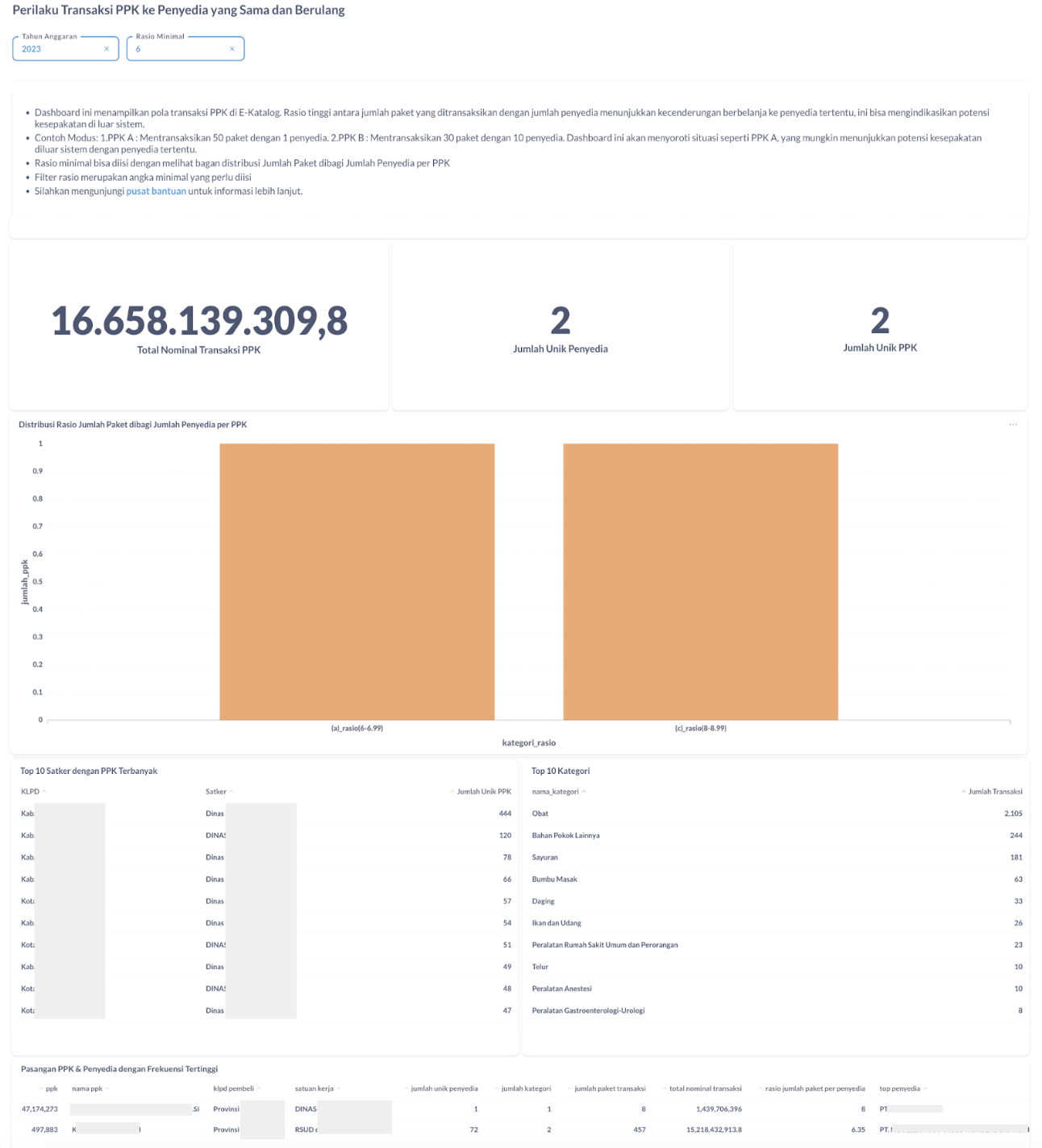Click the 120 Jumlah Unik PPK cell

click(505, 835)
